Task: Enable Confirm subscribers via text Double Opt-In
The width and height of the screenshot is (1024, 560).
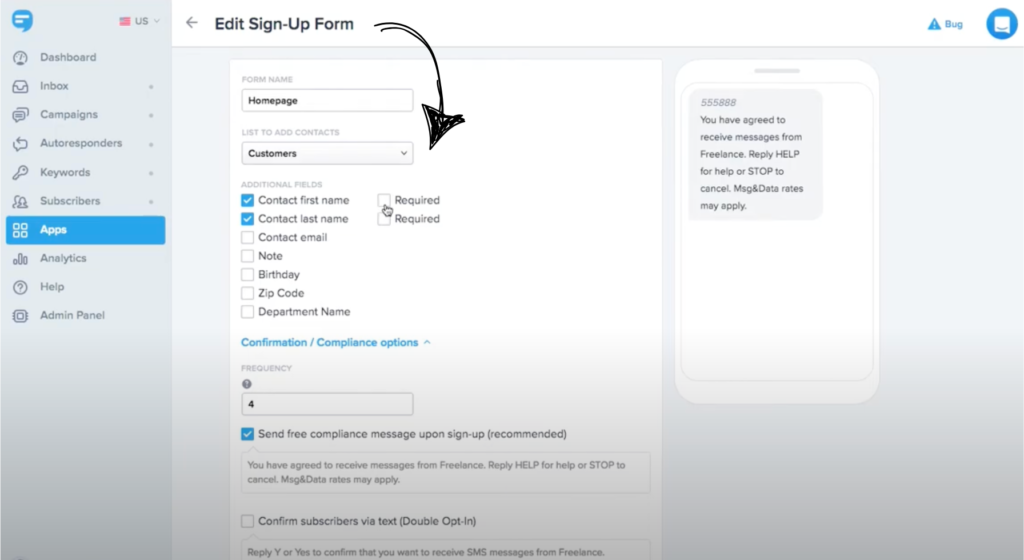Action: pyautogui.click(x=248, y=521)
